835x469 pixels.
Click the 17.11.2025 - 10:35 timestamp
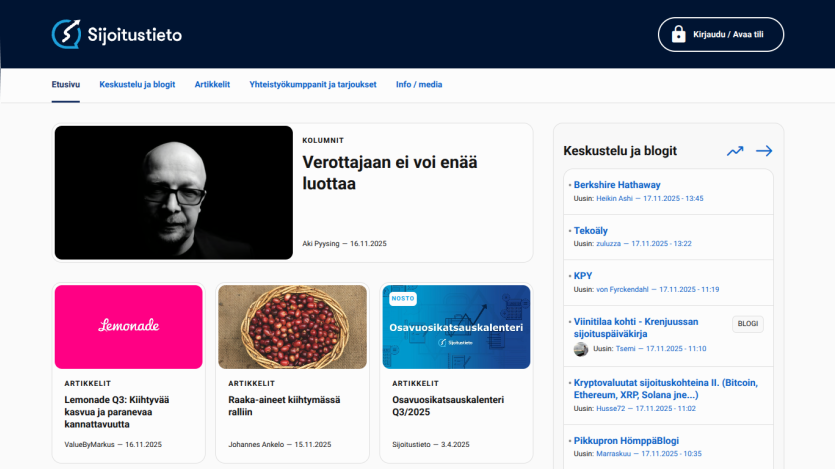[x=672, y=454]
